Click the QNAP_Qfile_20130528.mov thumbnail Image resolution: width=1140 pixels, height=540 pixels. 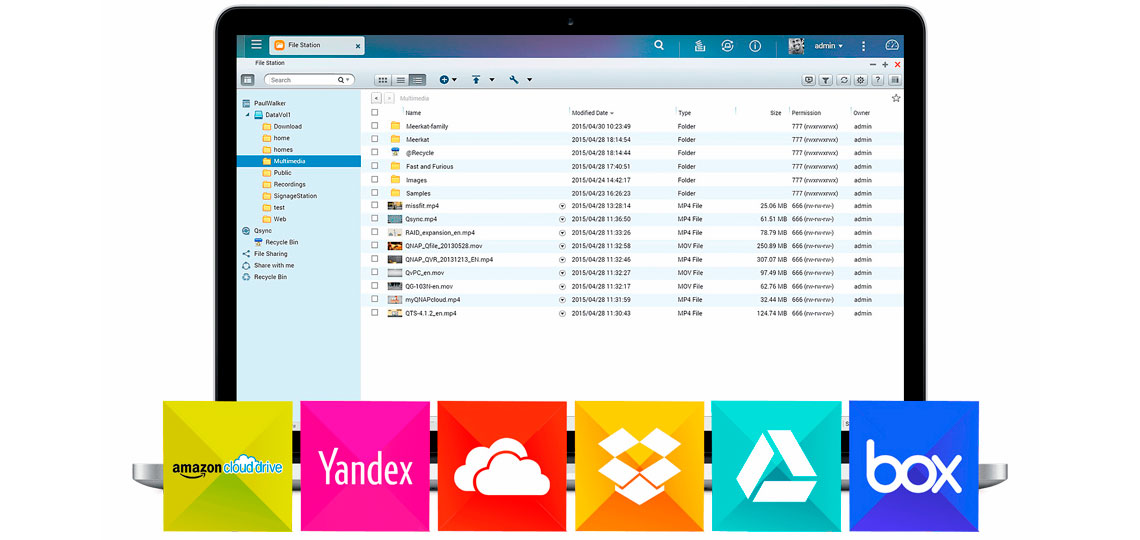tap(395, 246)
